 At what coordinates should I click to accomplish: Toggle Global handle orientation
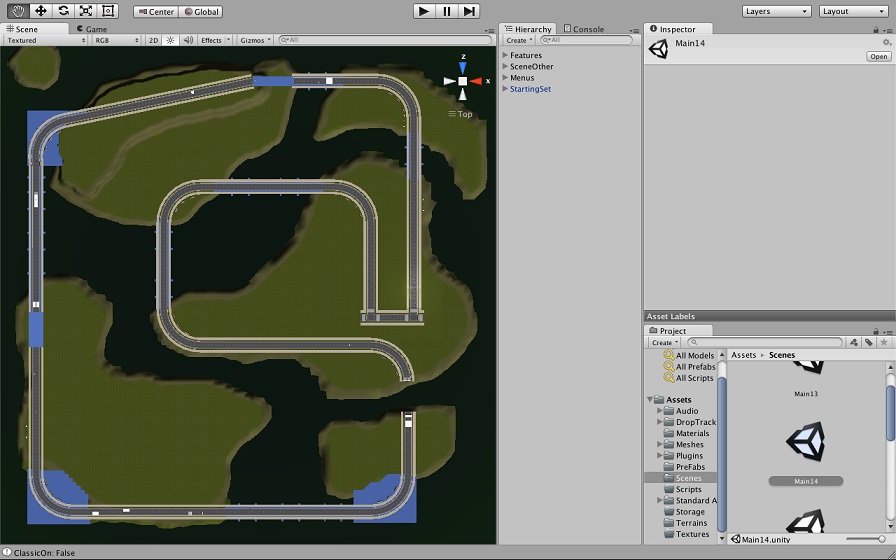(201, 11)
